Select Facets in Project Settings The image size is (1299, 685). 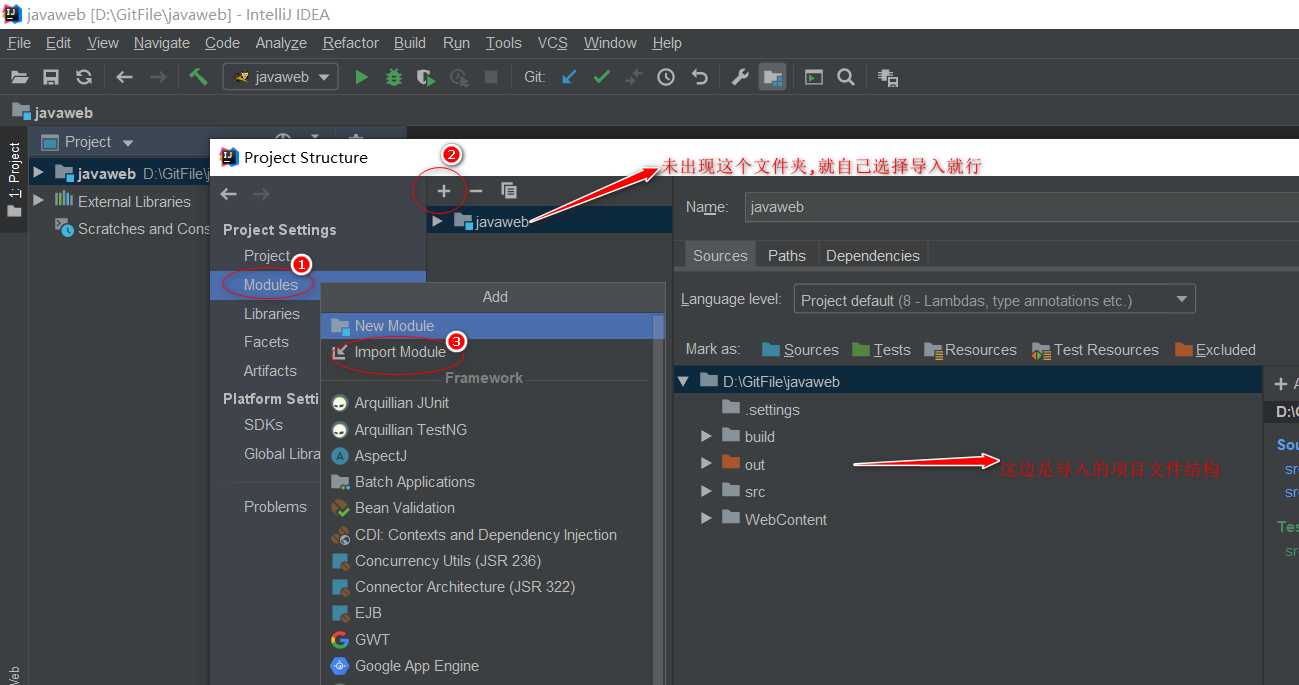266,342
